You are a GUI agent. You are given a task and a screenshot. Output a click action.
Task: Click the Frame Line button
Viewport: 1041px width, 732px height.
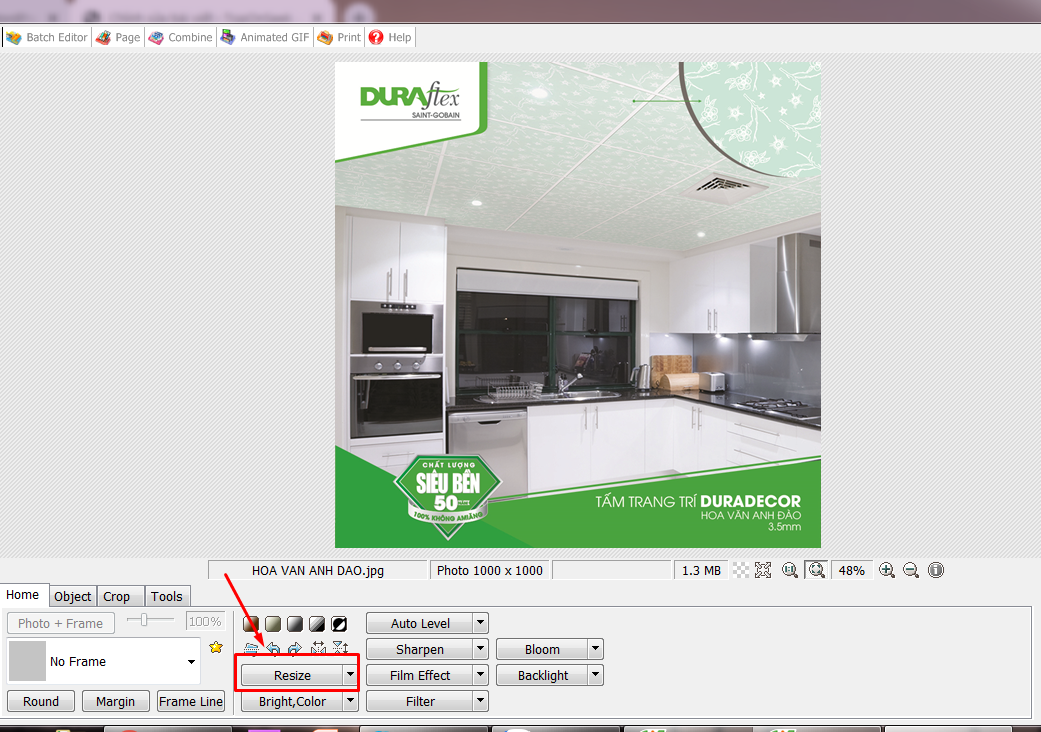pyautogui.click(x=191, y=701)
